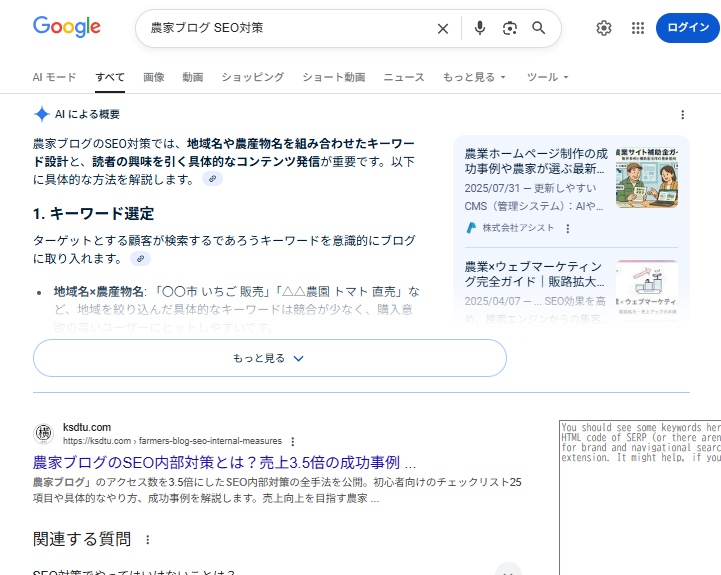Switch to the 画像 tab

point(154,77)
